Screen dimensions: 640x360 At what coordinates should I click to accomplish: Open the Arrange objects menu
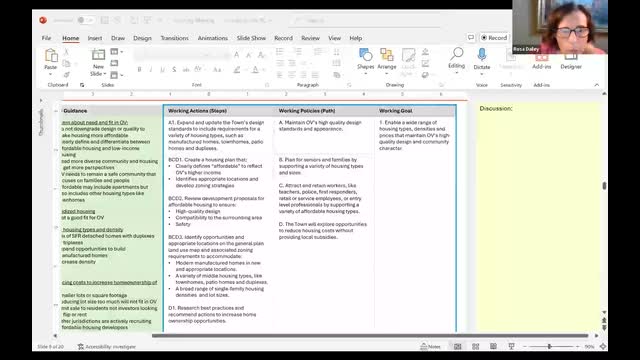[x=387, y=60]
